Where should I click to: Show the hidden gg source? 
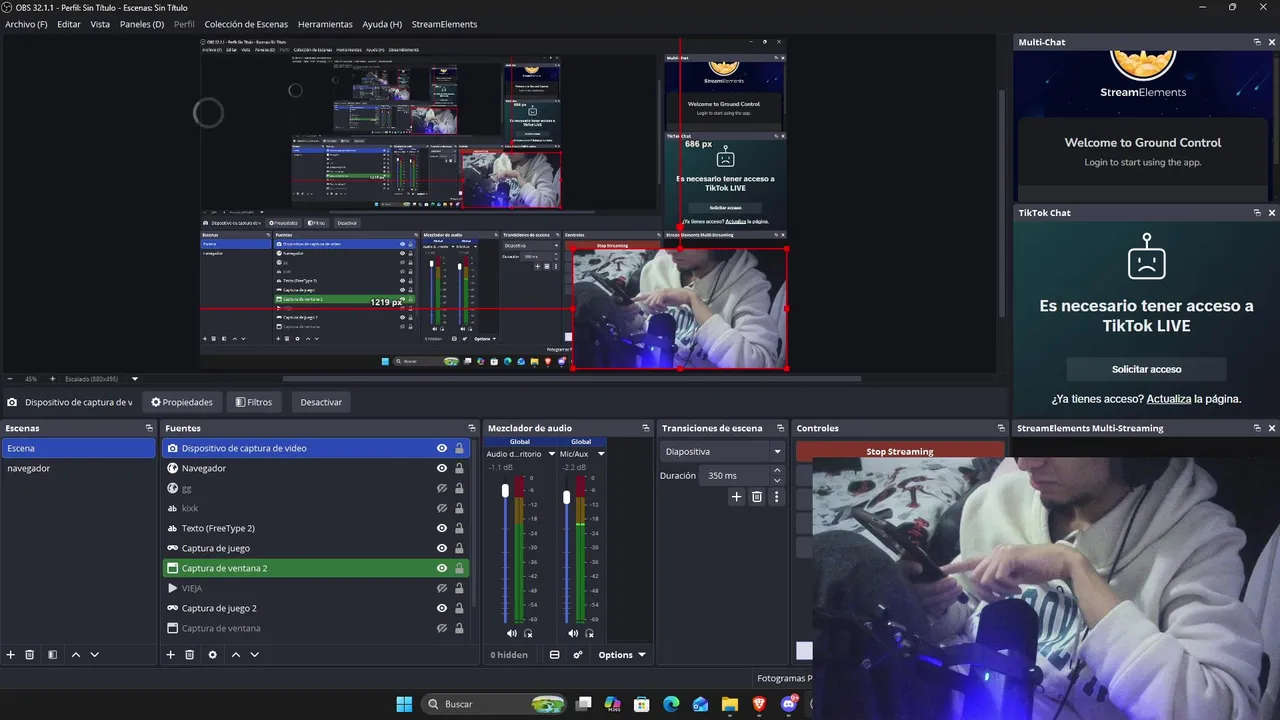442,488
